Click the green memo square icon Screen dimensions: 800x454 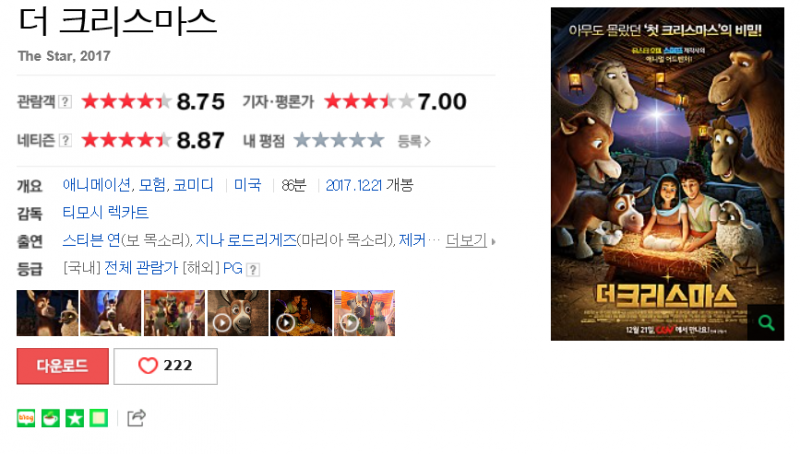[x=99, y=418]
